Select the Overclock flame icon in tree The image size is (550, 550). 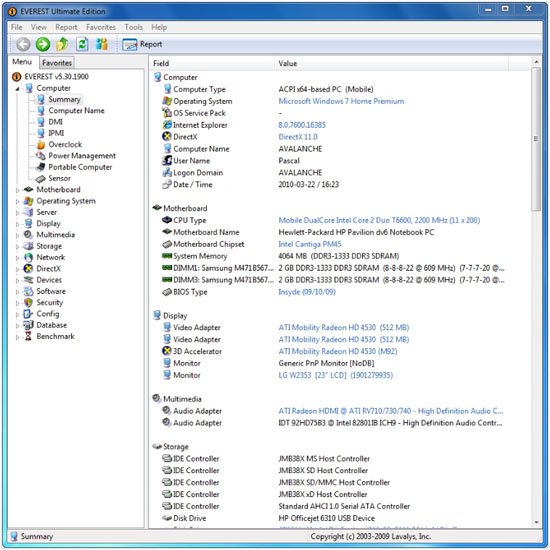(41, 145)
